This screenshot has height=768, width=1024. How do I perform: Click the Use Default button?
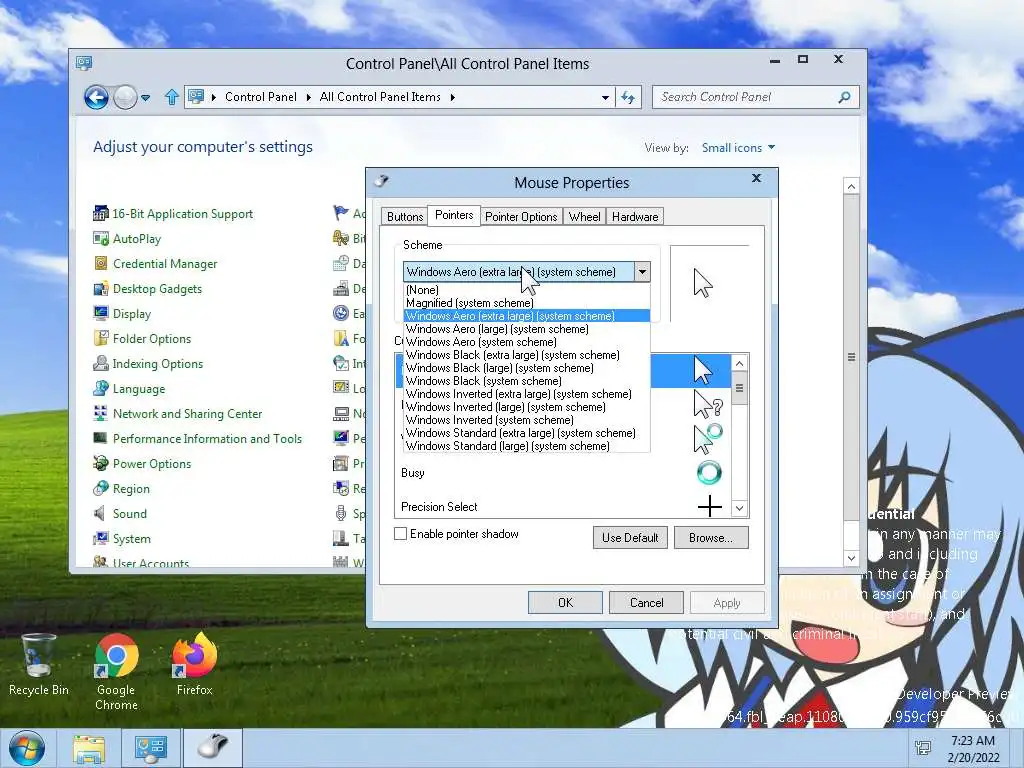pos(630,537)
